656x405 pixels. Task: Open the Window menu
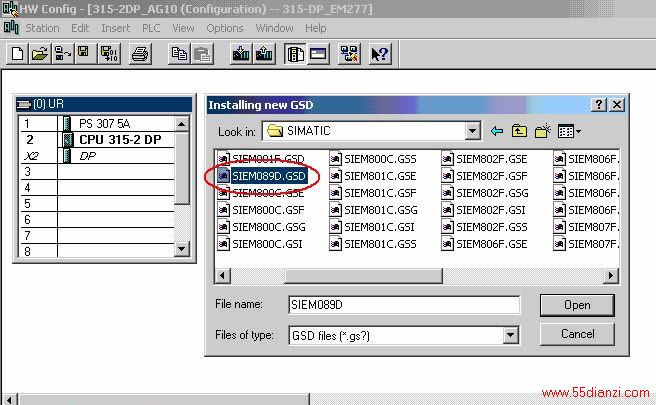[x=274, y=28]
